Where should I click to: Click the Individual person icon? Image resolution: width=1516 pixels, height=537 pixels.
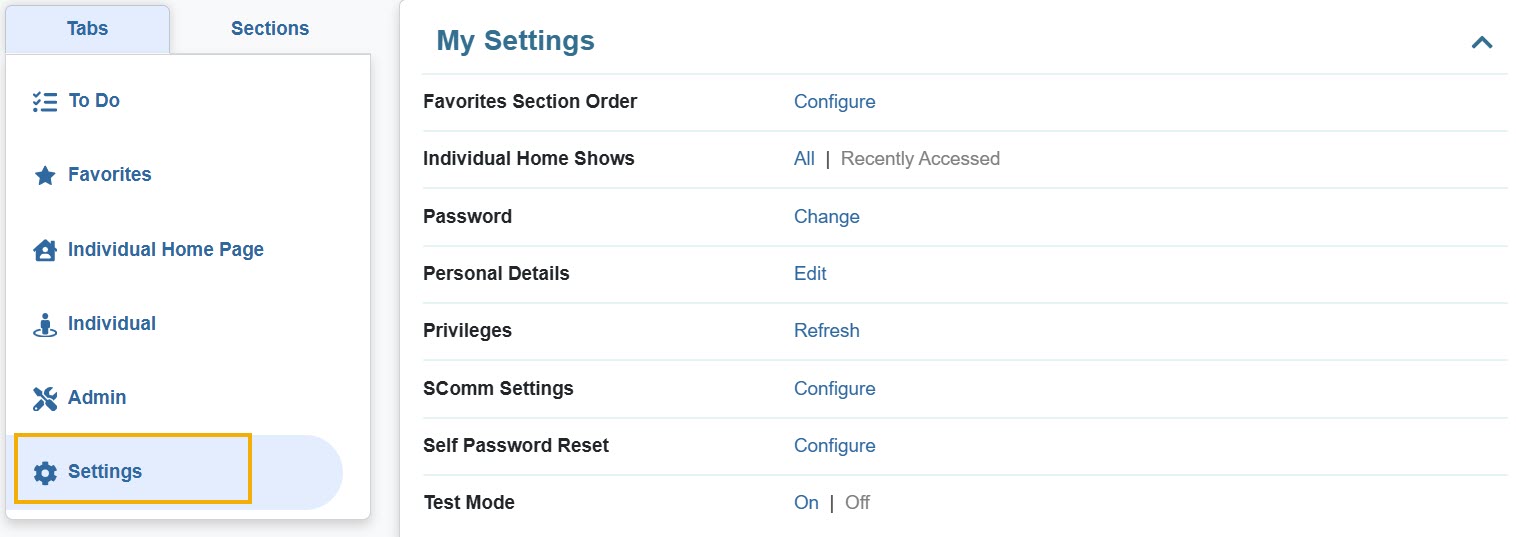(45, 324)
